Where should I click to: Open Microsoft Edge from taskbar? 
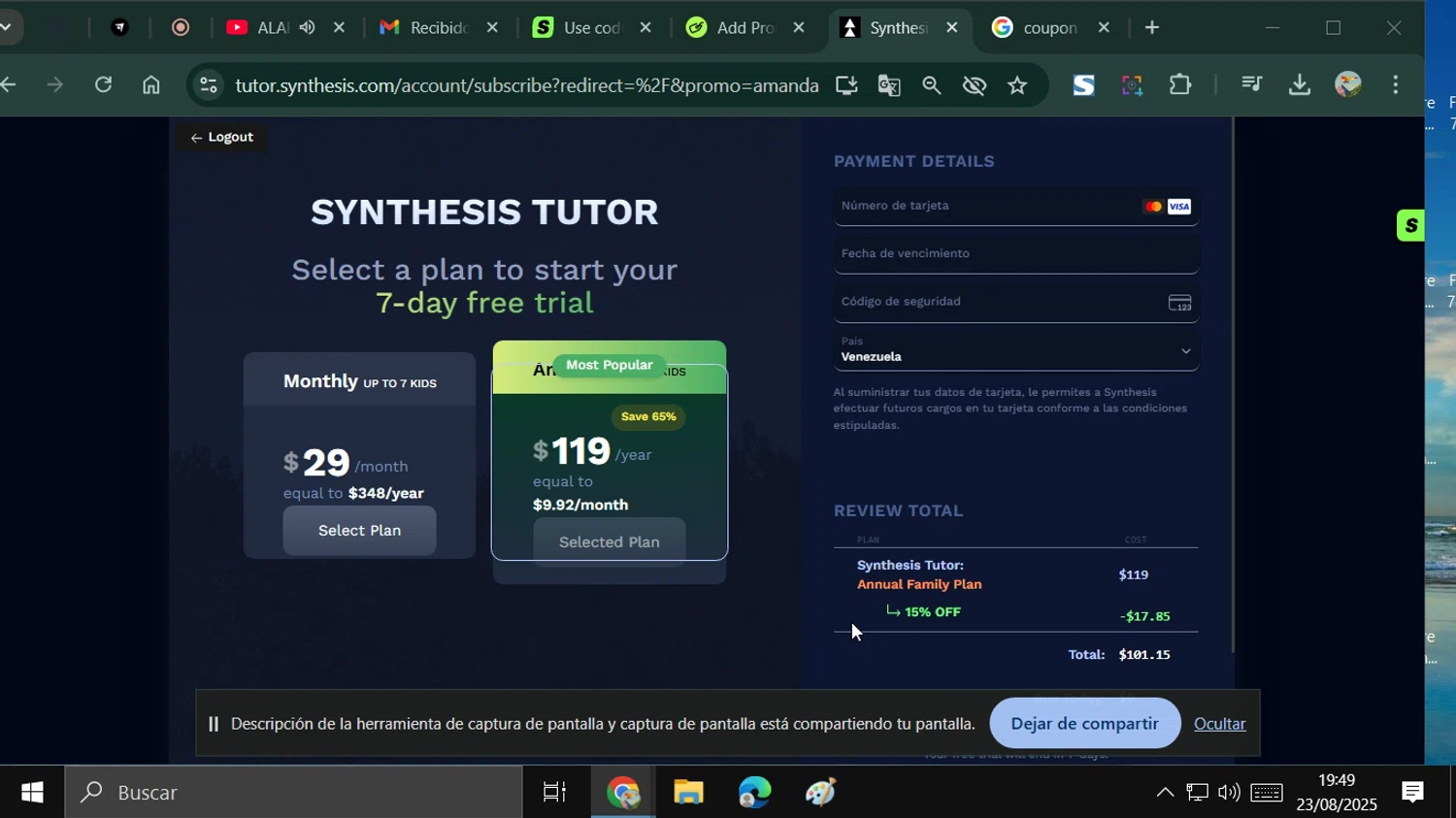(754, 792)
